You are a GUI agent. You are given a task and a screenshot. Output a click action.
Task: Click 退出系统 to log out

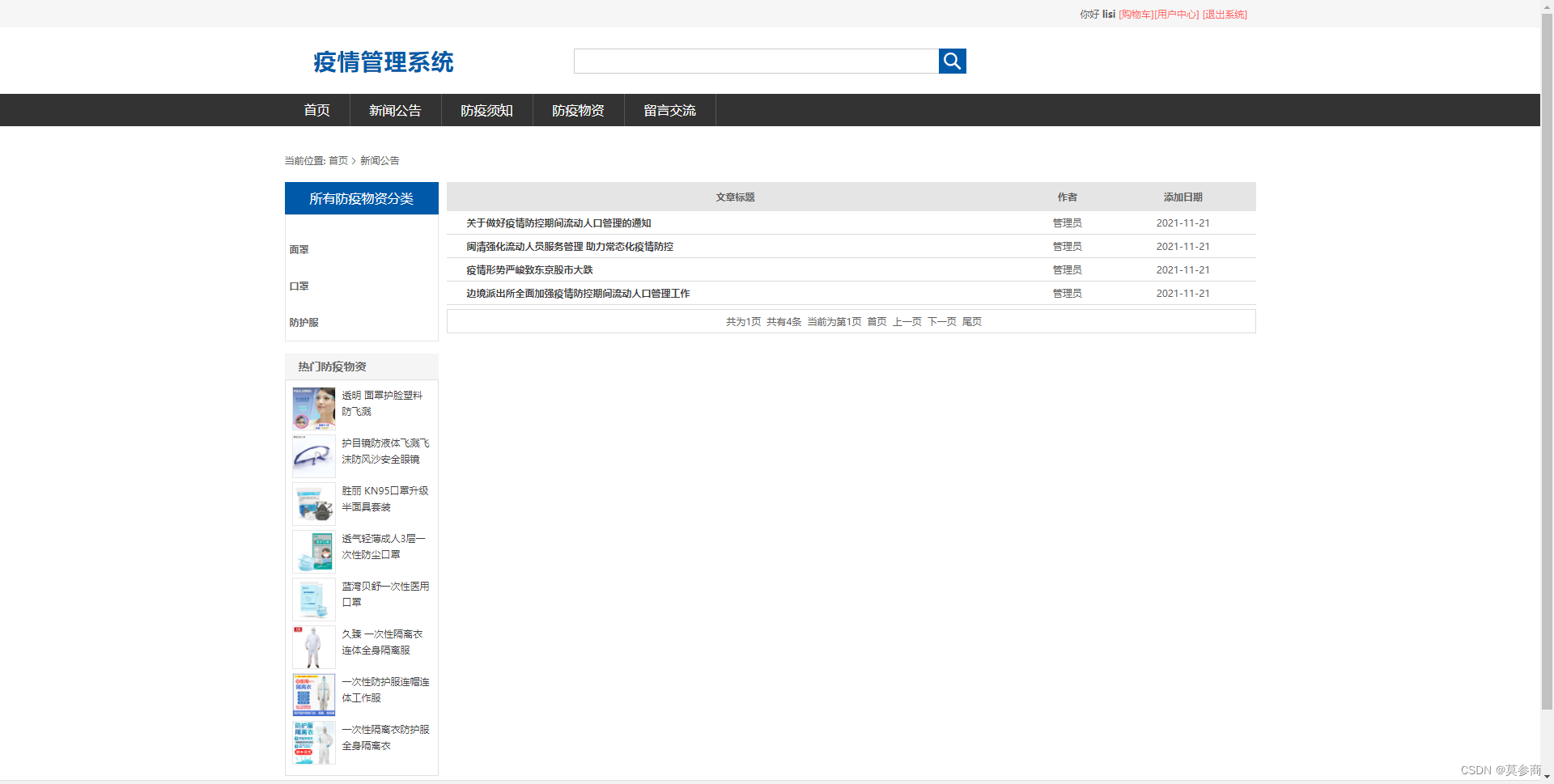pyautogui.click(x=1224, y=14)
